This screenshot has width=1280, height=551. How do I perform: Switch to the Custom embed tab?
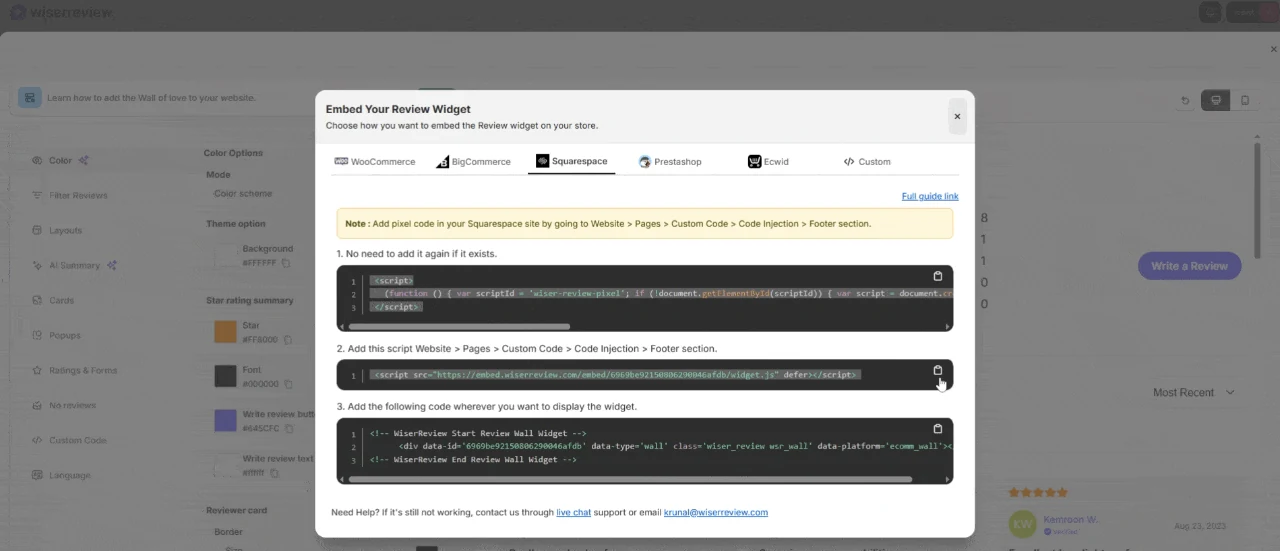click(x=867, y=162)
